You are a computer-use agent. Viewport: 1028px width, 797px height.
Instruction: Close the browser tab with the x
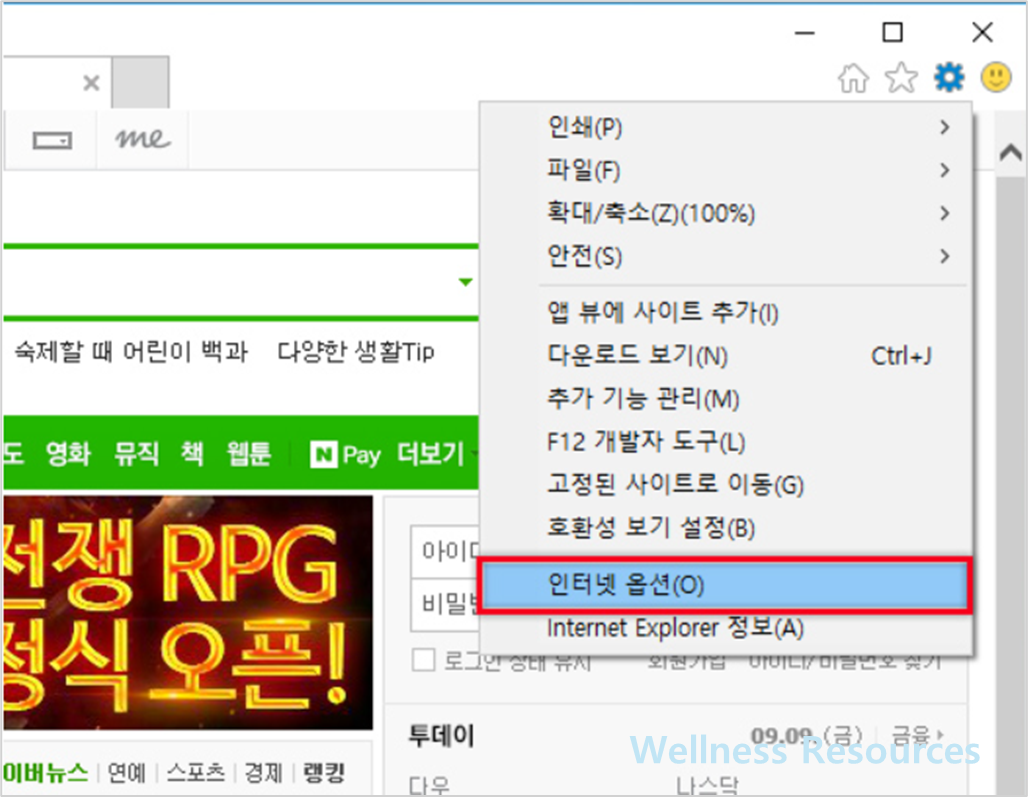pos(91,83)
